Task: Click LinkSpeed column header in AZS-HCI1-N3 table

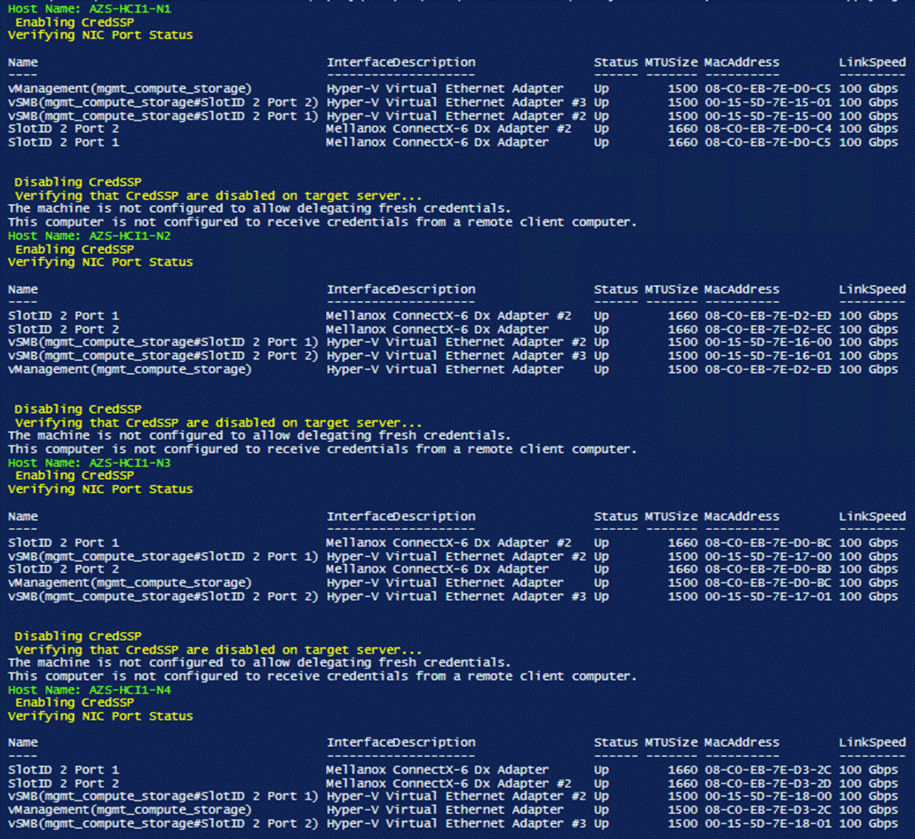Action: click(x=872, y=516)
